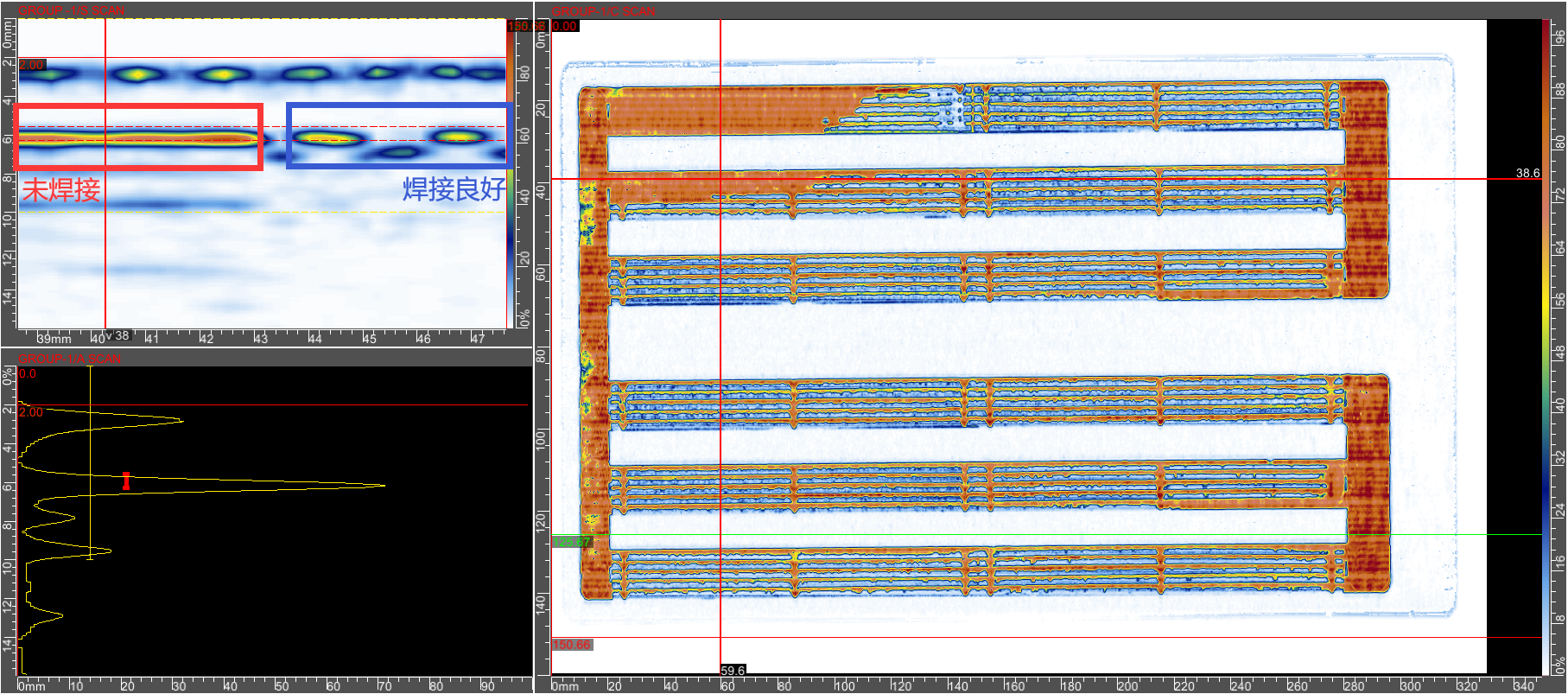
Task: Select the red 150.66 cursor label
Action: point(572,645)
